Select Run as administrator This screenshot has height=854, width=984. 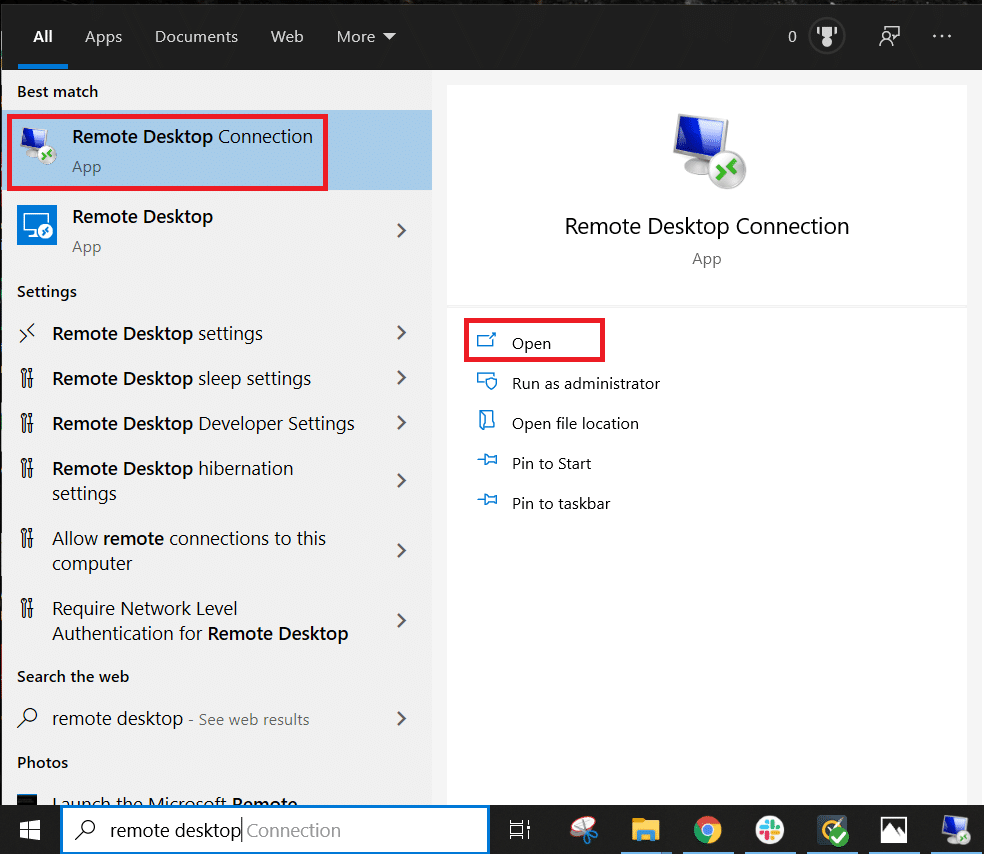584,383
